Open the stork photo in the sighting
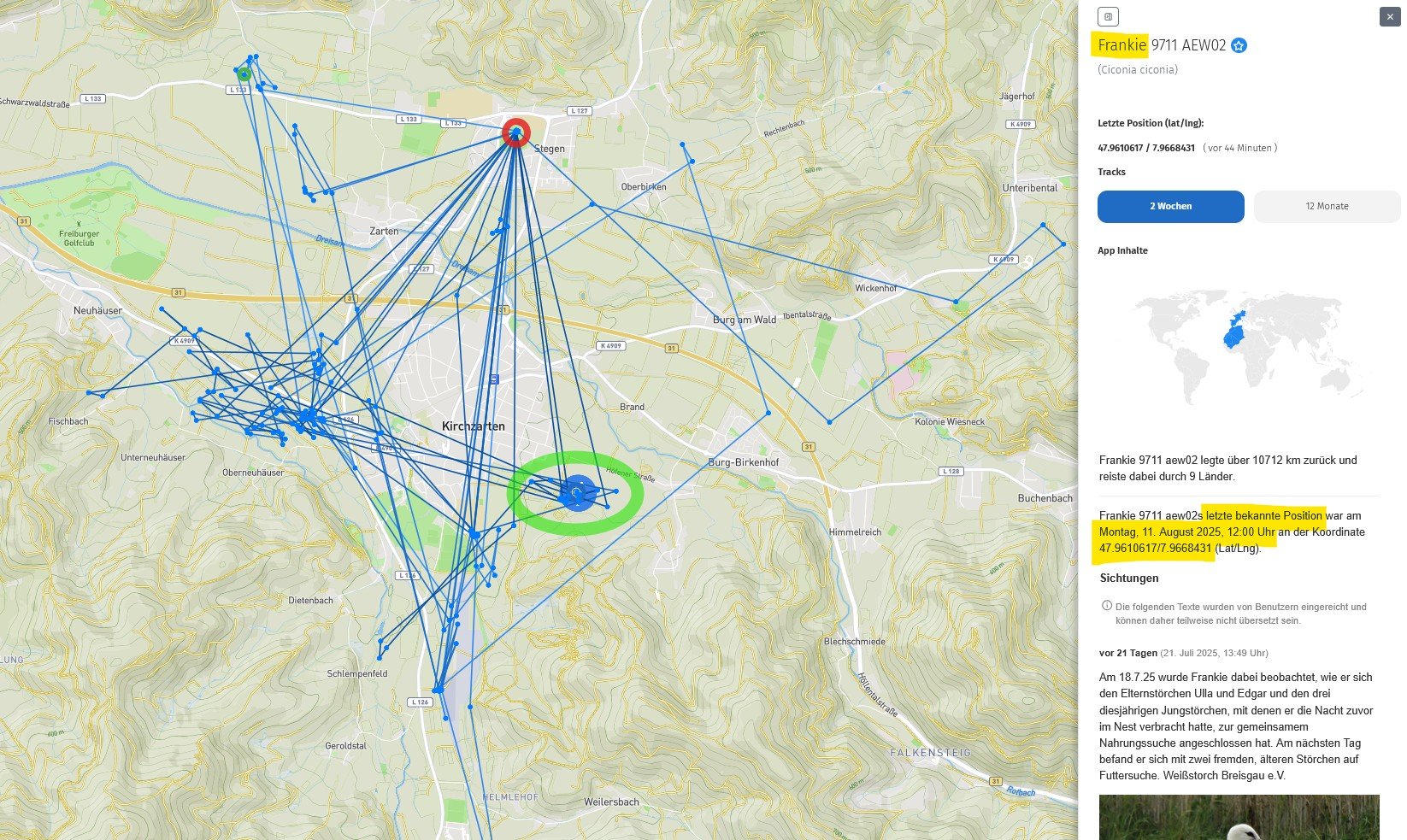This screenshot has height=840, width=1407. click(x=1239, y=817)
